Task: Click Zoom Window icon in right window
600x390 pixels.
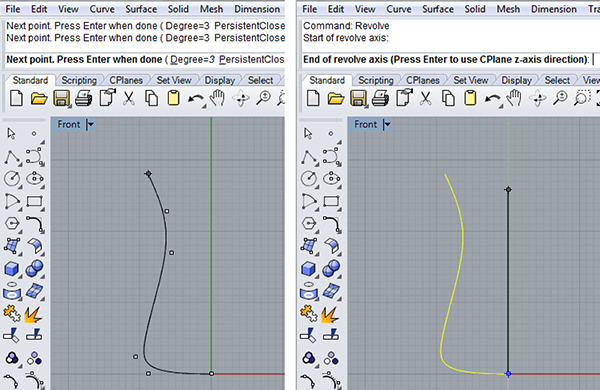Action: click(581, 98)
